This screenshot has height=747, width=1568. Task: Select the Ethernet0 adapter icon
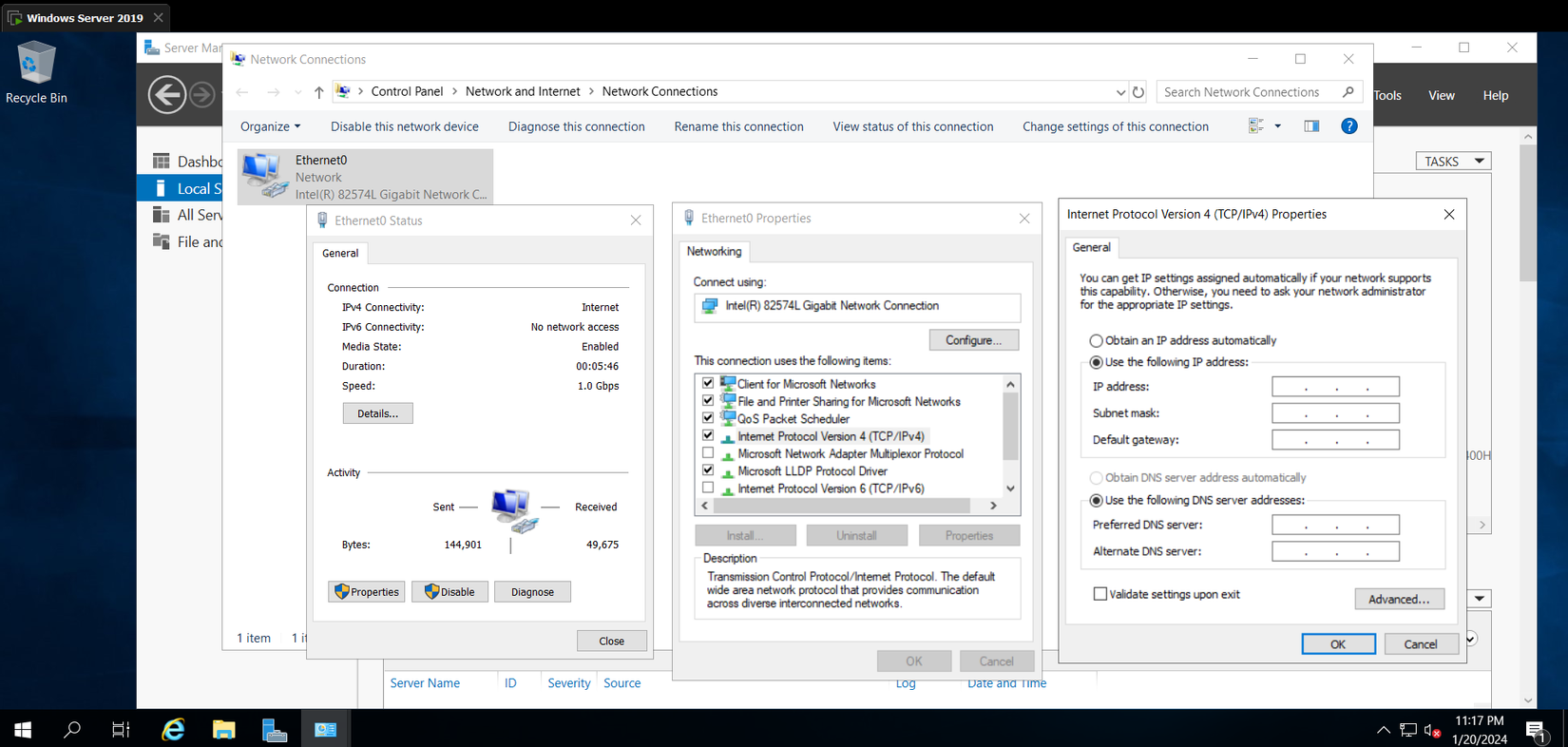(x=264, y=176)
